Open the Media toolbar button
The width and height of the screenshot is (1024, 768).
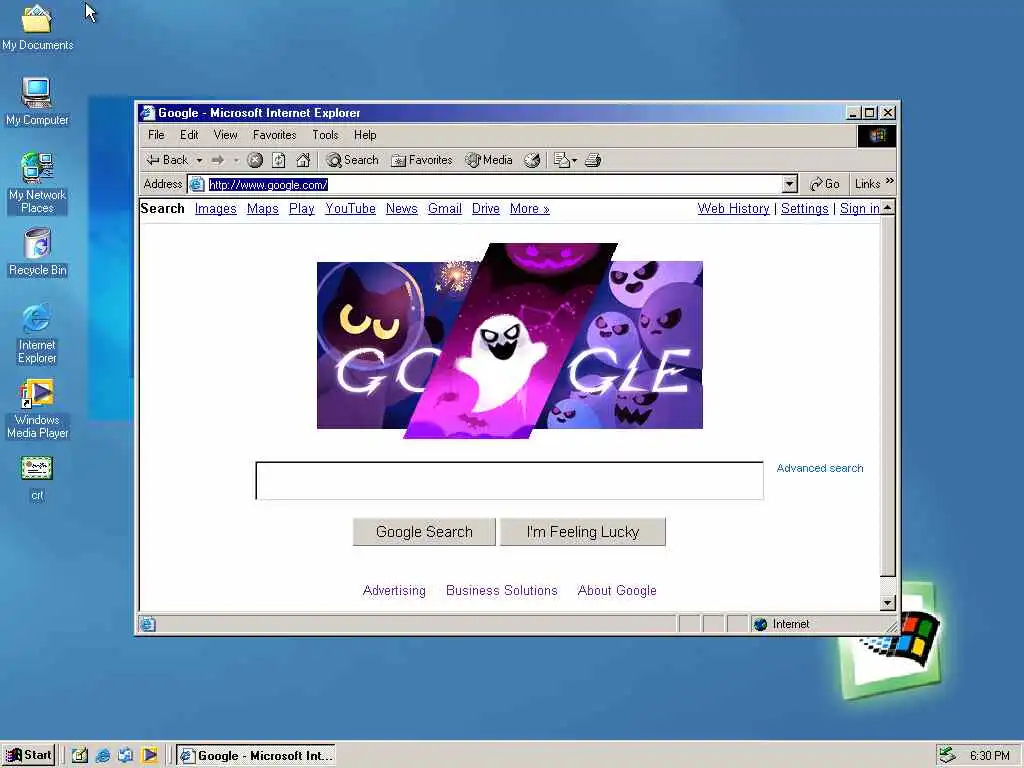click(x=488, y=160)
